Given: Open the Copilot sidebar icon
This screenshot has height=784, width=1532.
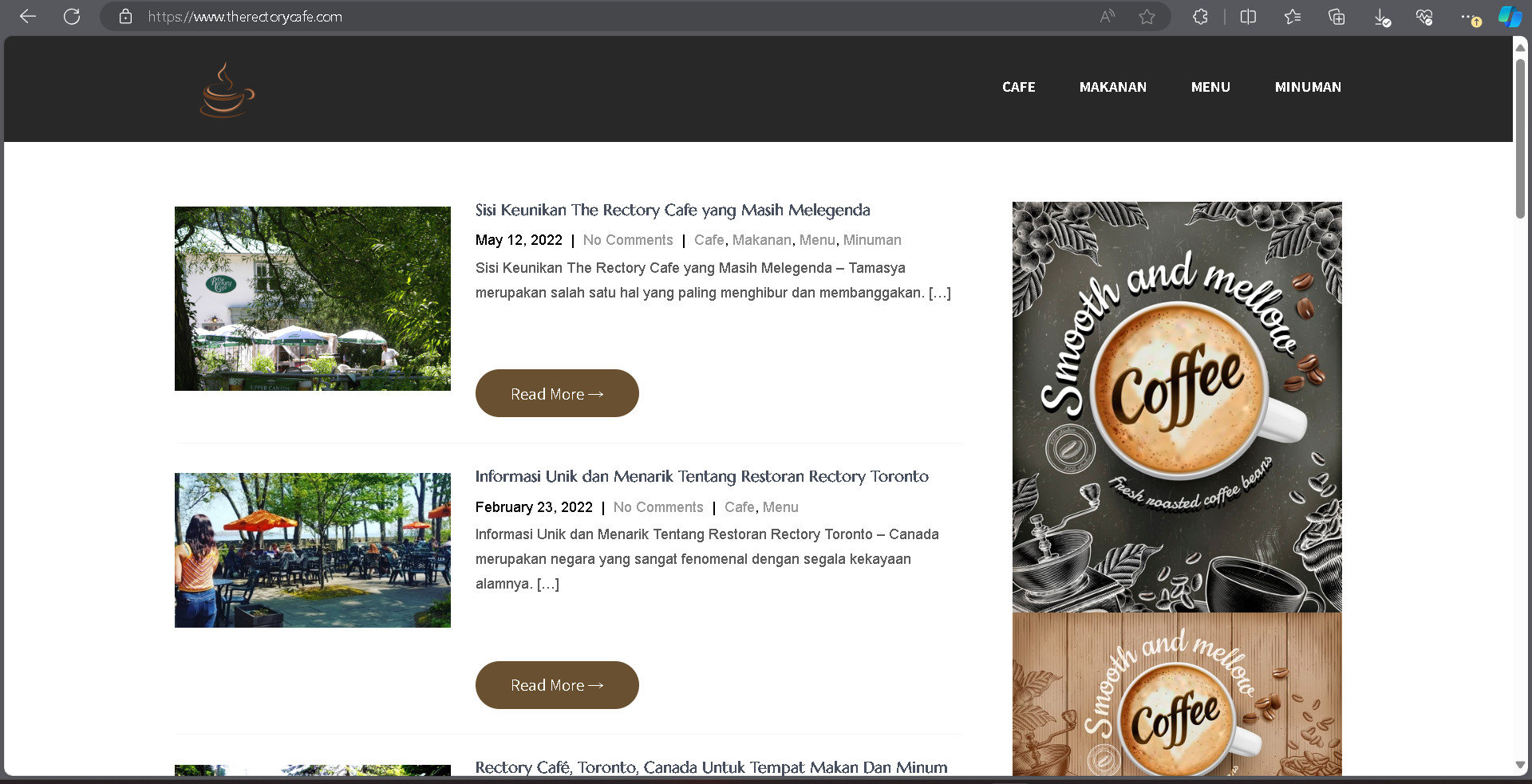Looking at the screenshot, I should pos(1509,17).
